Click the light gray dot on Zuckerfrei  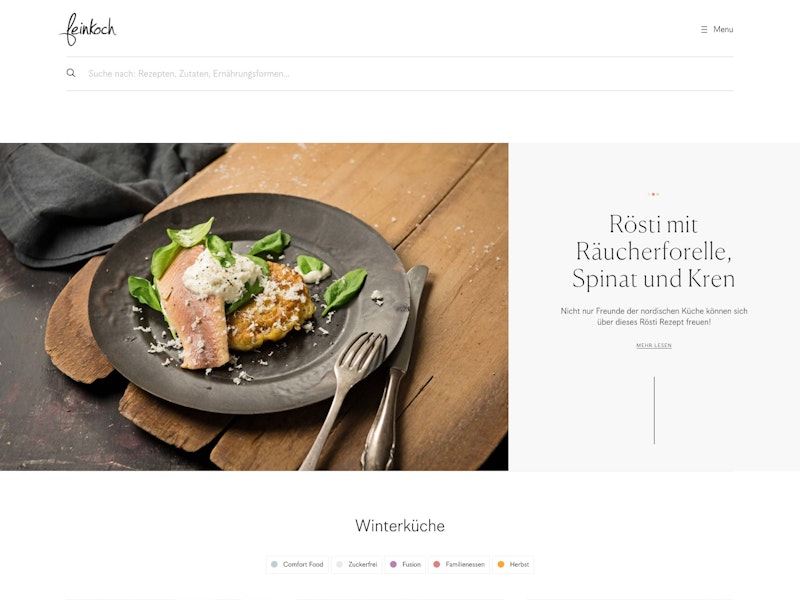pos(339,564)
